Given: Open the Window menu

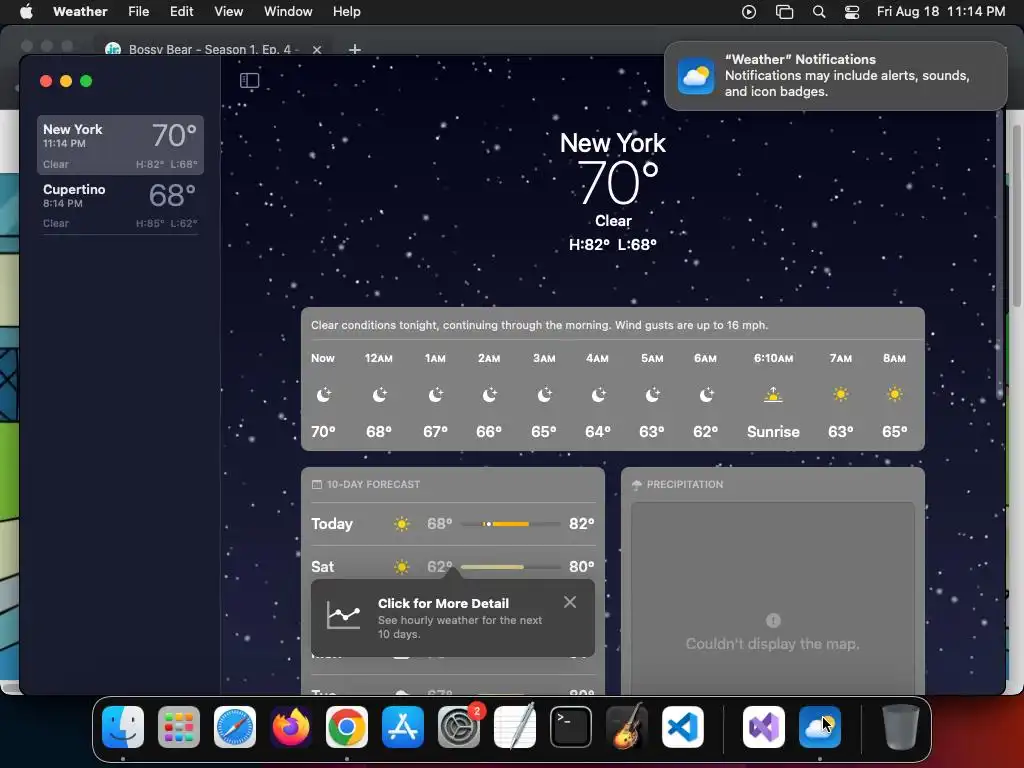Looking at the screenshot, I should [x=288, y=12].
